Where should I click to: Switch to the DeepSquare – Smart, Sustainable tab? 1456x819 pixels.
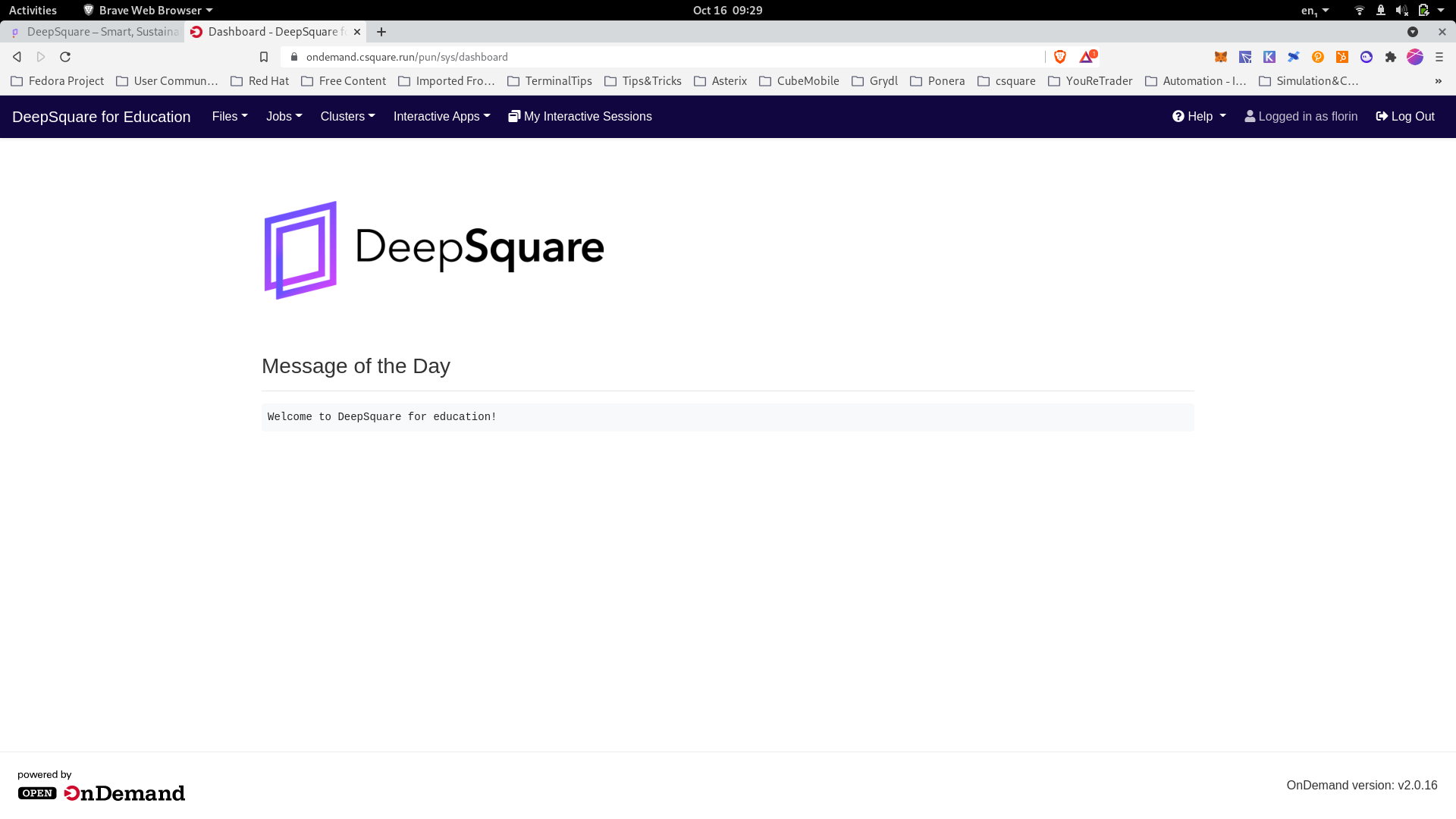click(95, 32)
